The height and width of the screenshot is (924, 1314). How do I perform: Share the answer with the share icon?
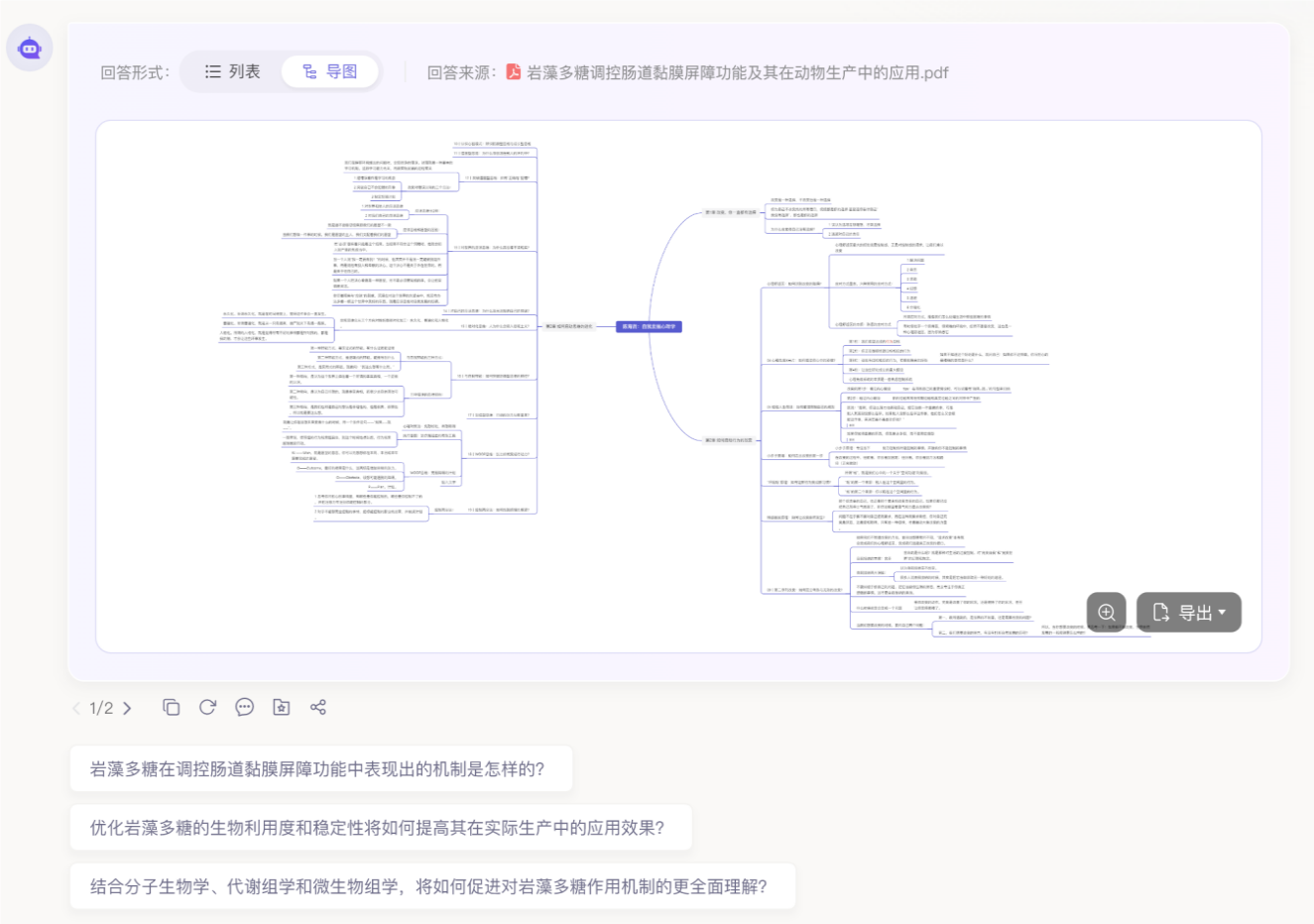(x=318, y=707)
